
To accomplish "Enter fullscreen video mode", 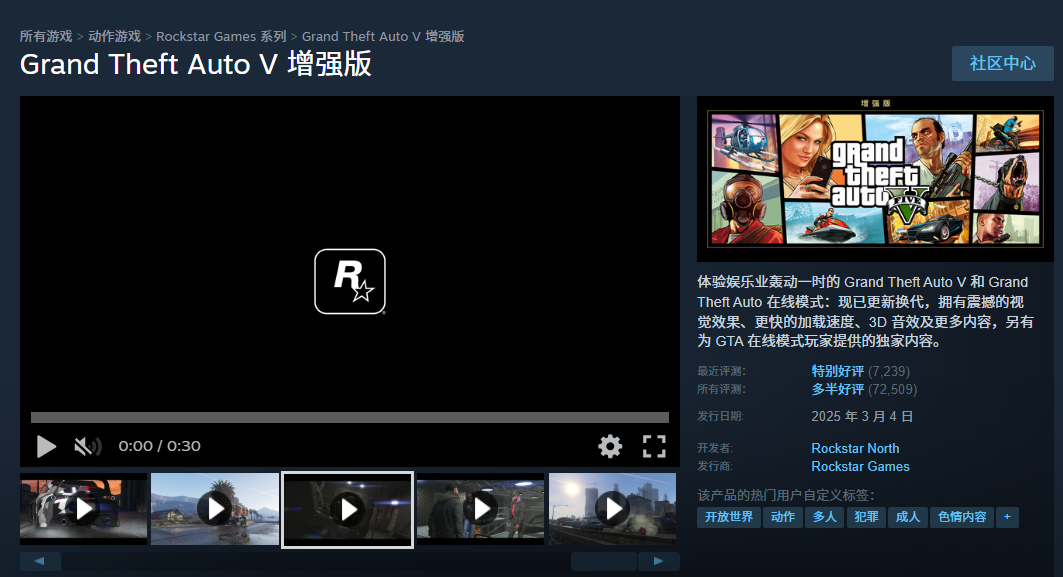I will [655, 446].
